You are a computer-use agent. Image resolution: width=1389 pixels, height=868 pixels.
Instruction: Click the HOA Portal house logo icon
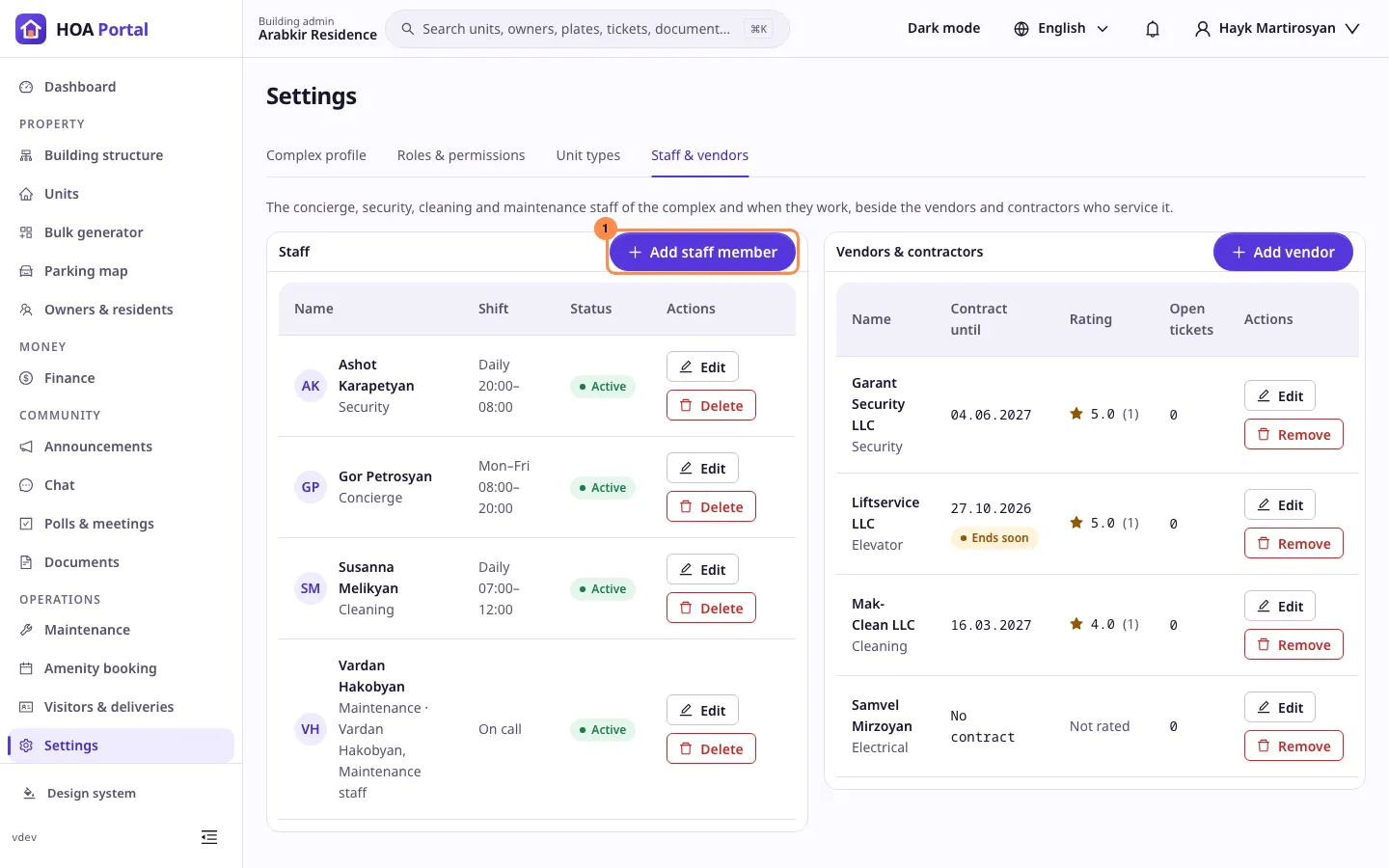tap(31, 29)
